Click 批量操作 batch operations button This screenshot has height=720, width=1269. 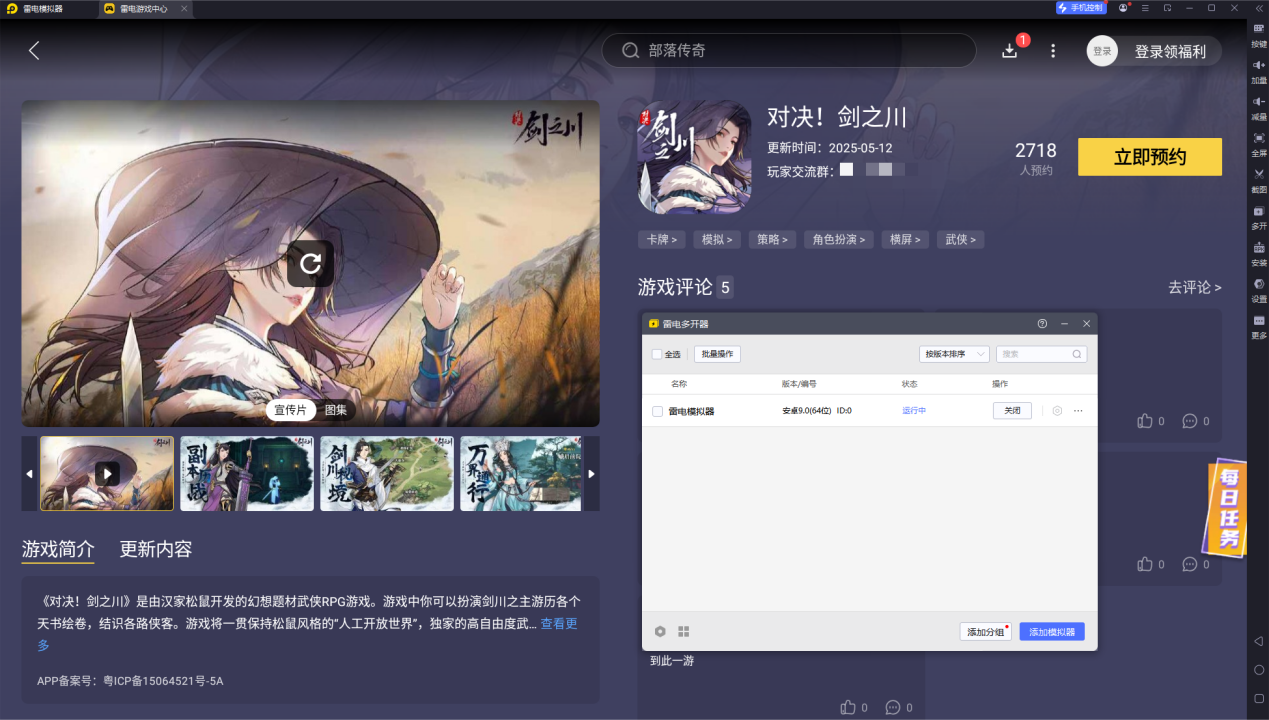pyautogui.click(x=717, y=354)
